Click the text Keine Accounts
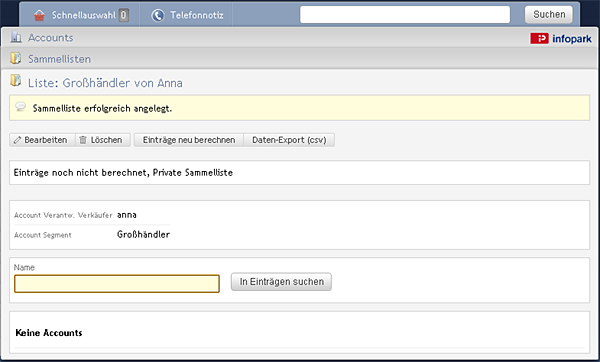Screen dimensions: 600x362 [x=49, y=333]
